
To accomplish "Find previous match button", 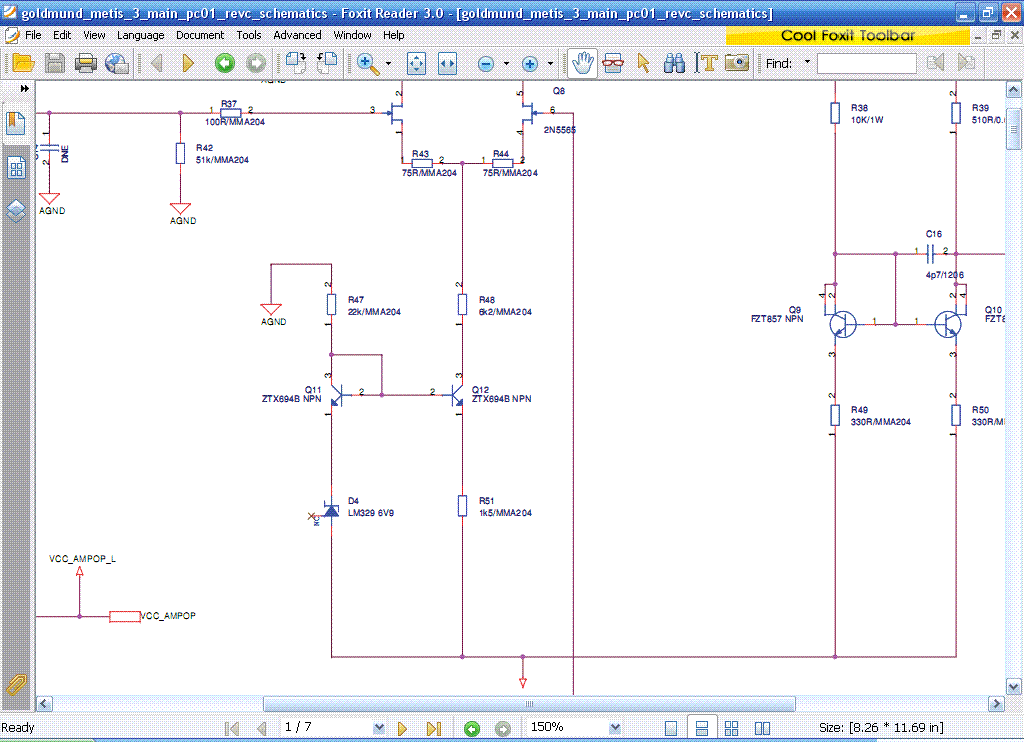I will (935, 63).
